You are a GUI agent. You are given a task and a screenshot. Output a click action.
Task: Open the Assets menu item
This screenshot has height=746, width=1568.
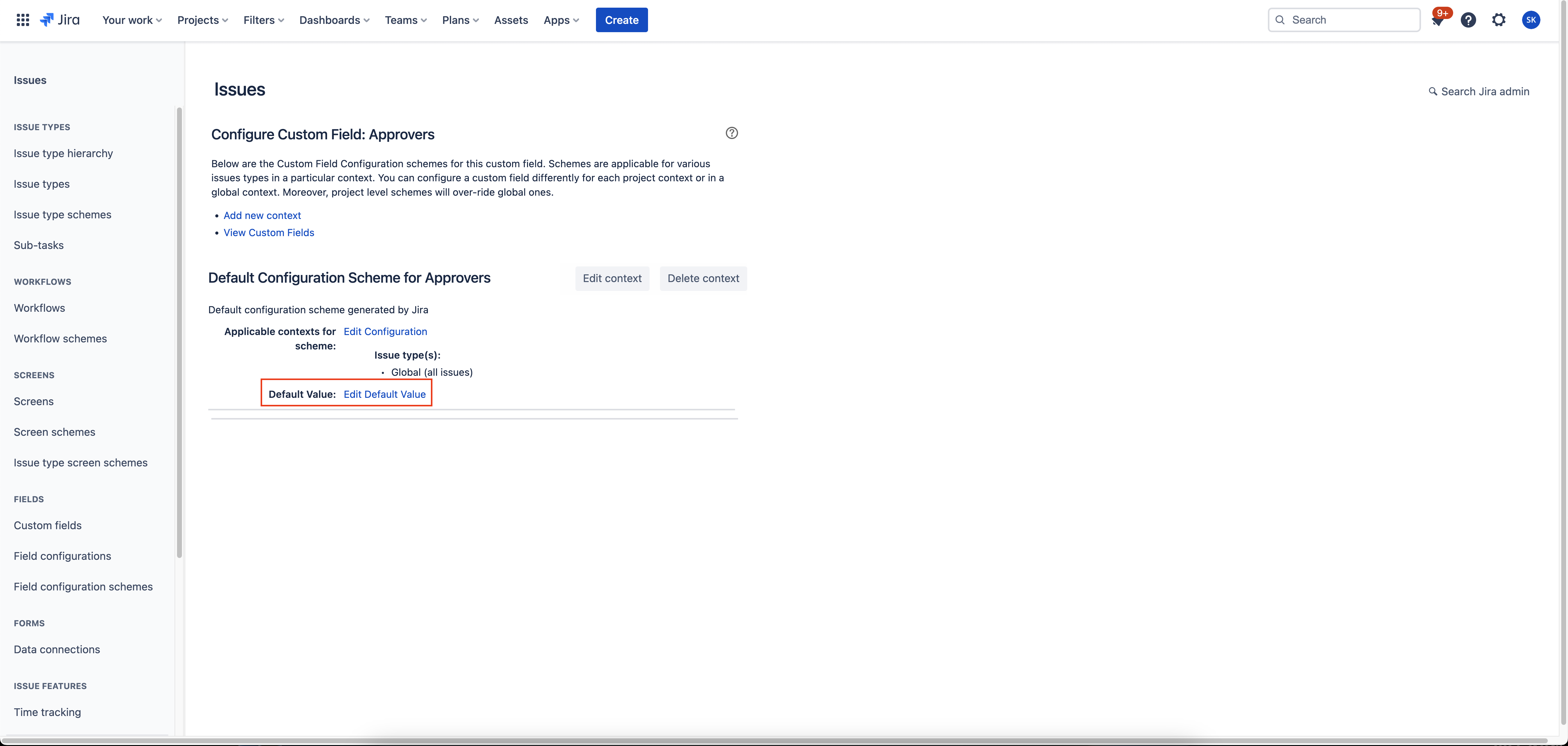click(511, 20)
